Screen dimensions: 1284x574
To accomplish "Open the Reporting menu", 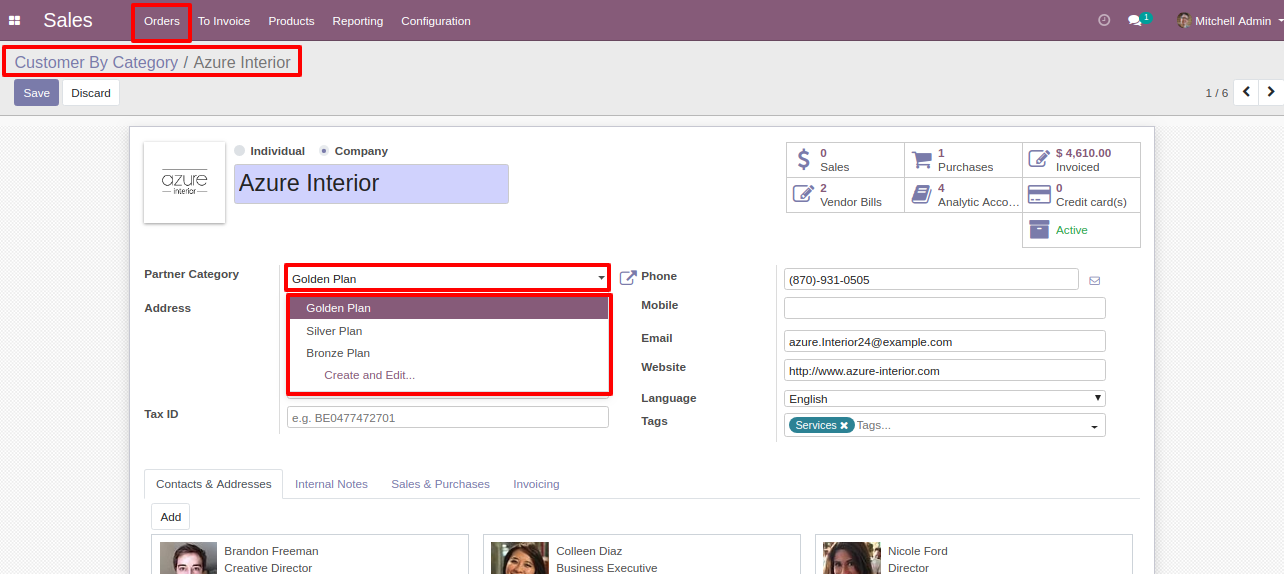I will point(358,21).
